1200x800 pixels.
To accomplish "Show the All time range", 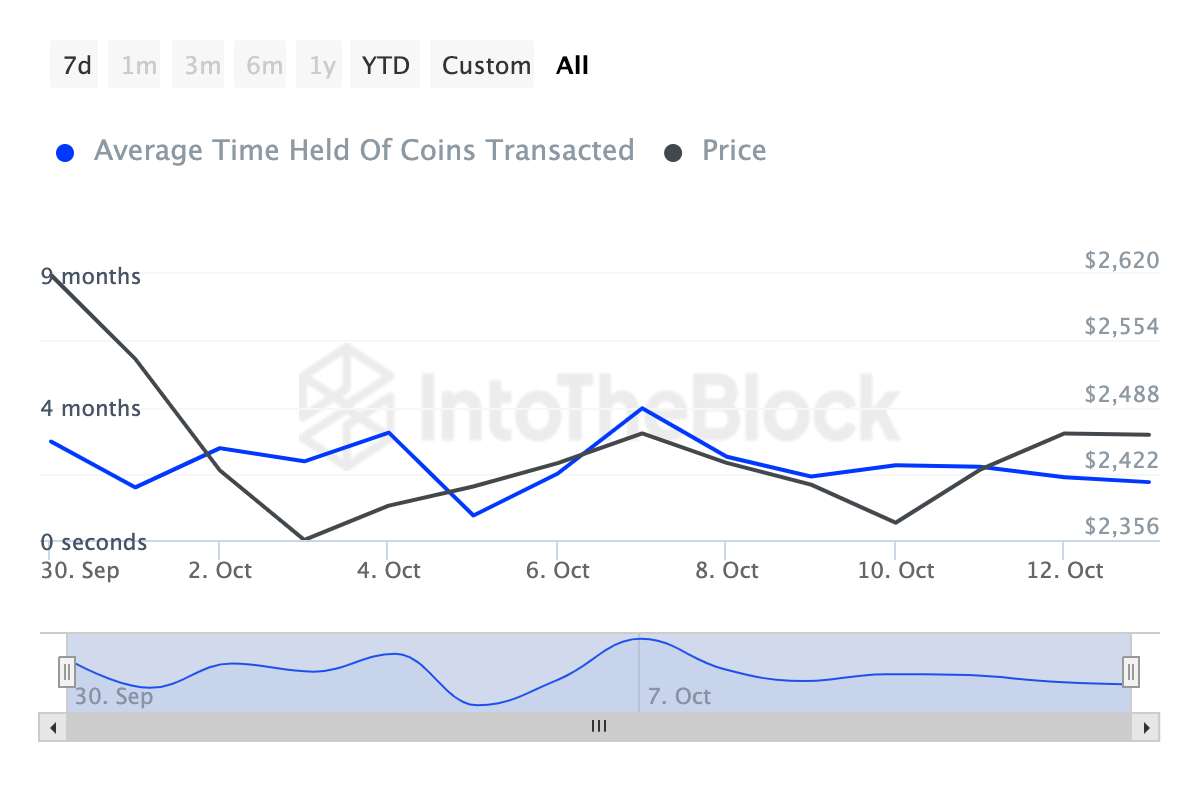I will (573, 66).
